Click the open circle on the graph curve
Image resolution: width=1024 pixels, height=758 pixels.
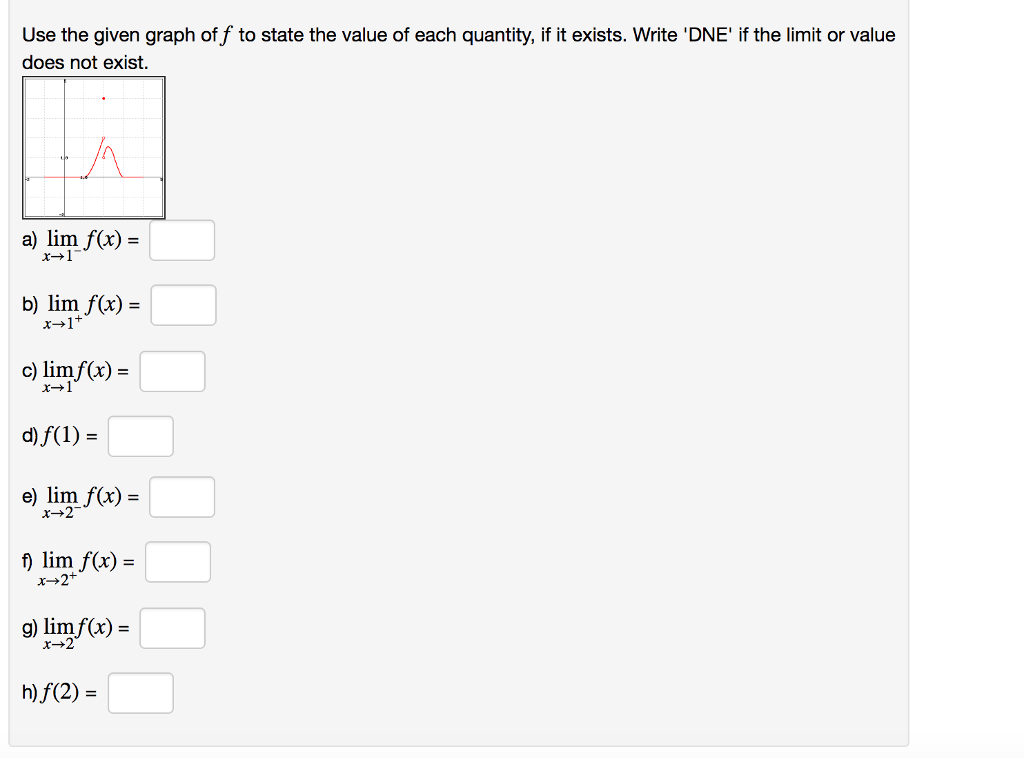(103, 137)
